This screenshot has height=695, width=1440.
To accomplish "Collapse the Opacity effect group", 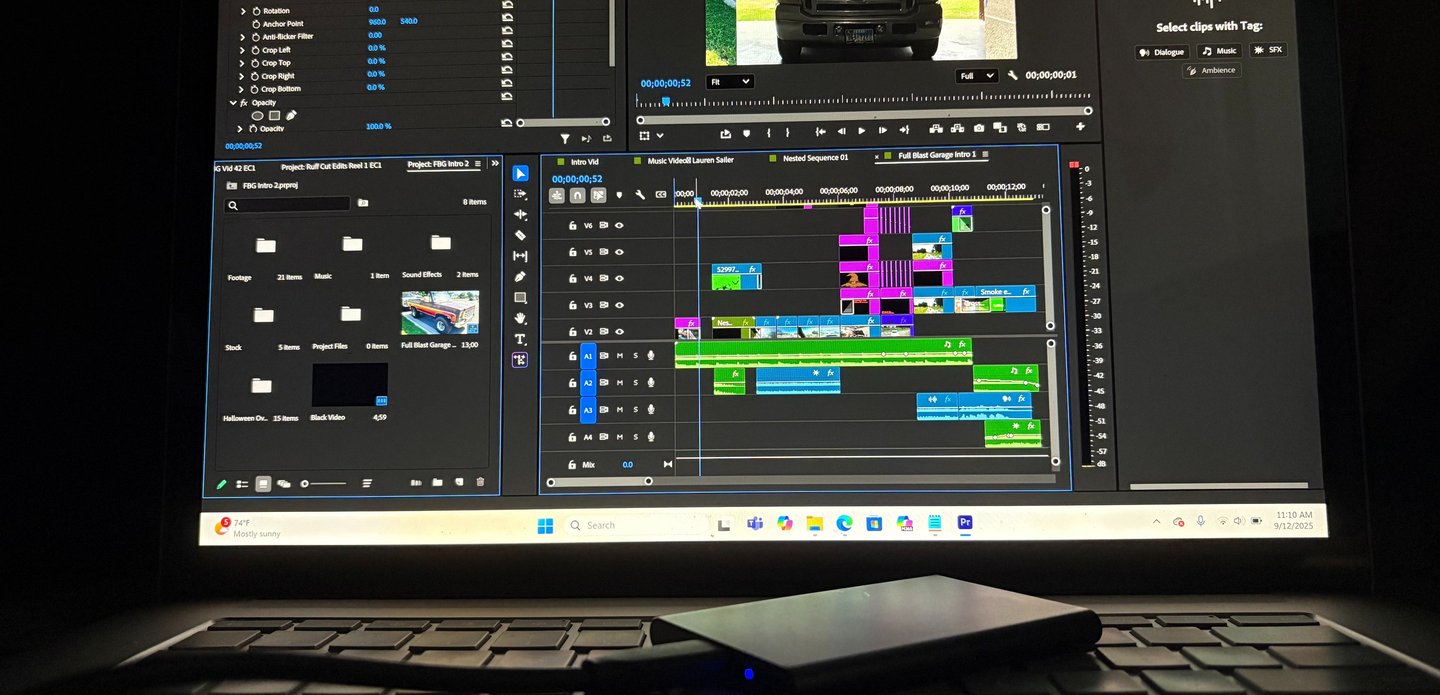I will click(233, 102).
